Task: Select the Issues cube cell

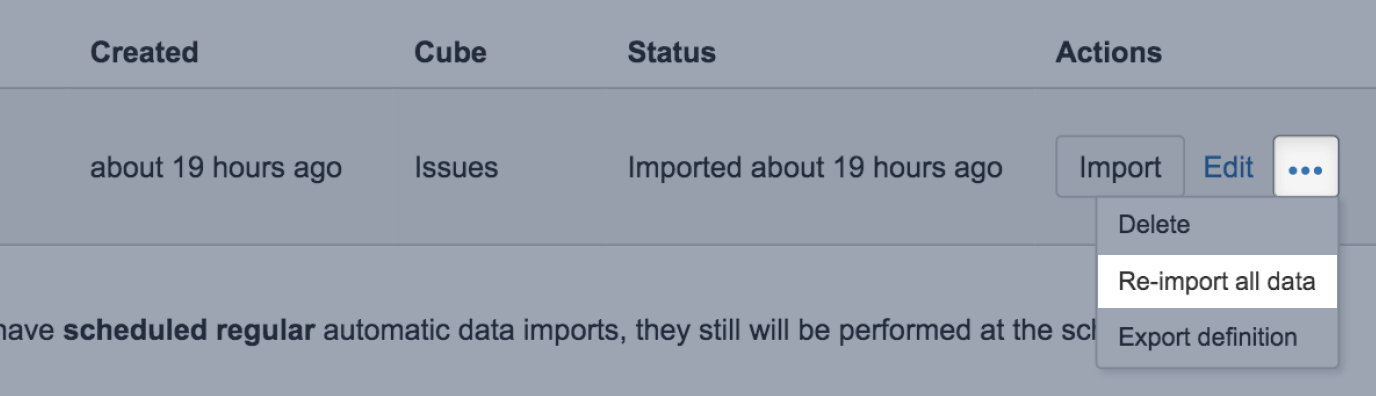Action: point(456,168)
